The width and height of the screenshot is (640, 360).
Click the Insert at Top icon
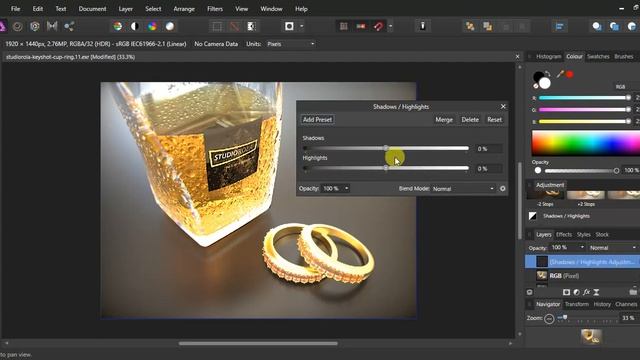614,27
